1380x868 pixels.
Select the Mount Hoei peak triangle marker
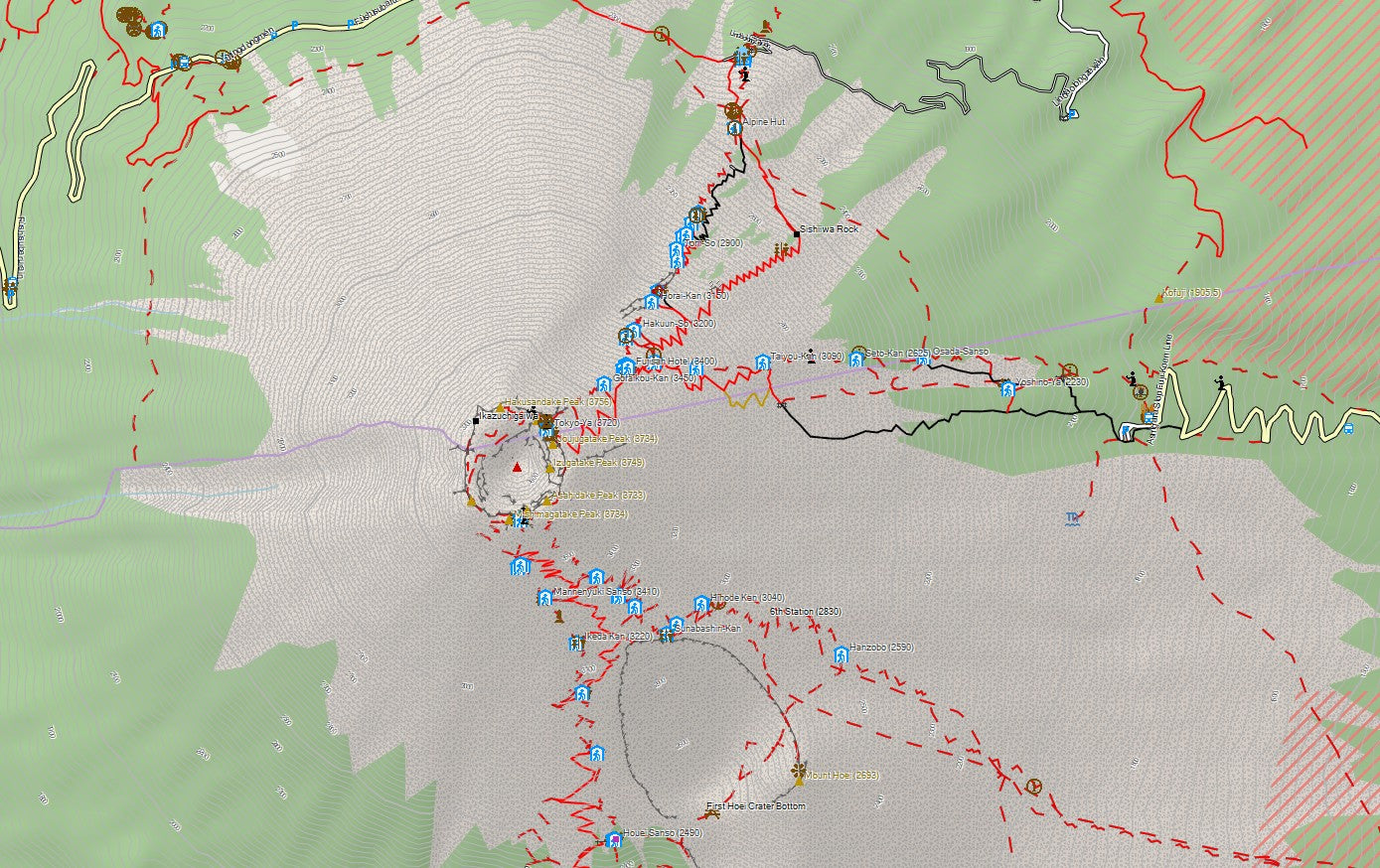(799, 781)
